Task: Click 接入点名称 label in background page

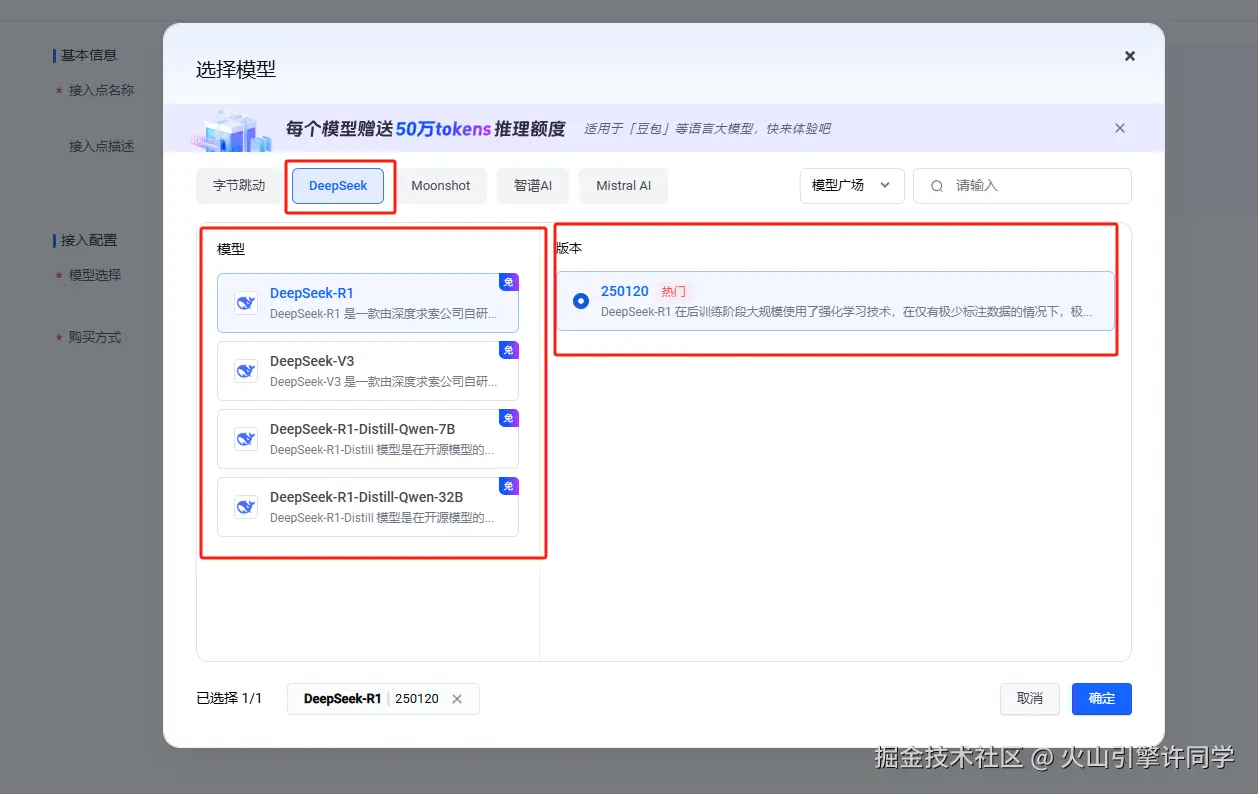Action: tap(101, 90)
